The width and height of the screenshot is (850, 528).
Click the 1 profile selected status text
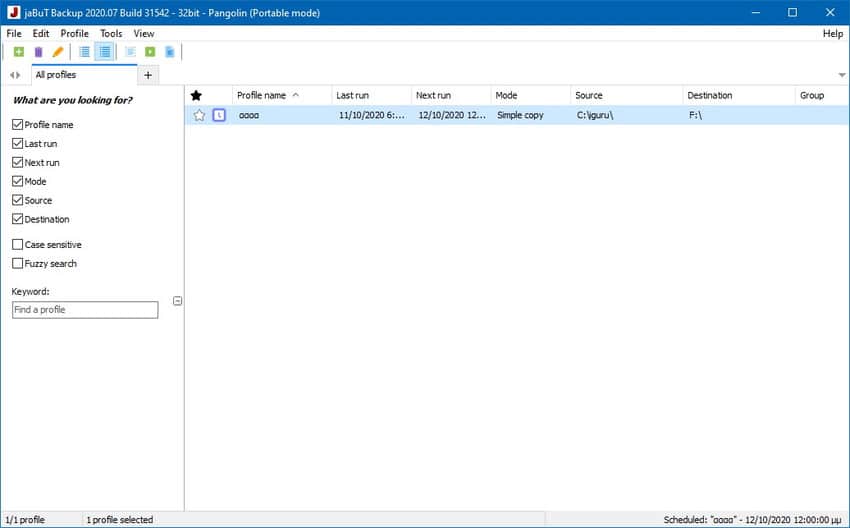tap(119, 519)
